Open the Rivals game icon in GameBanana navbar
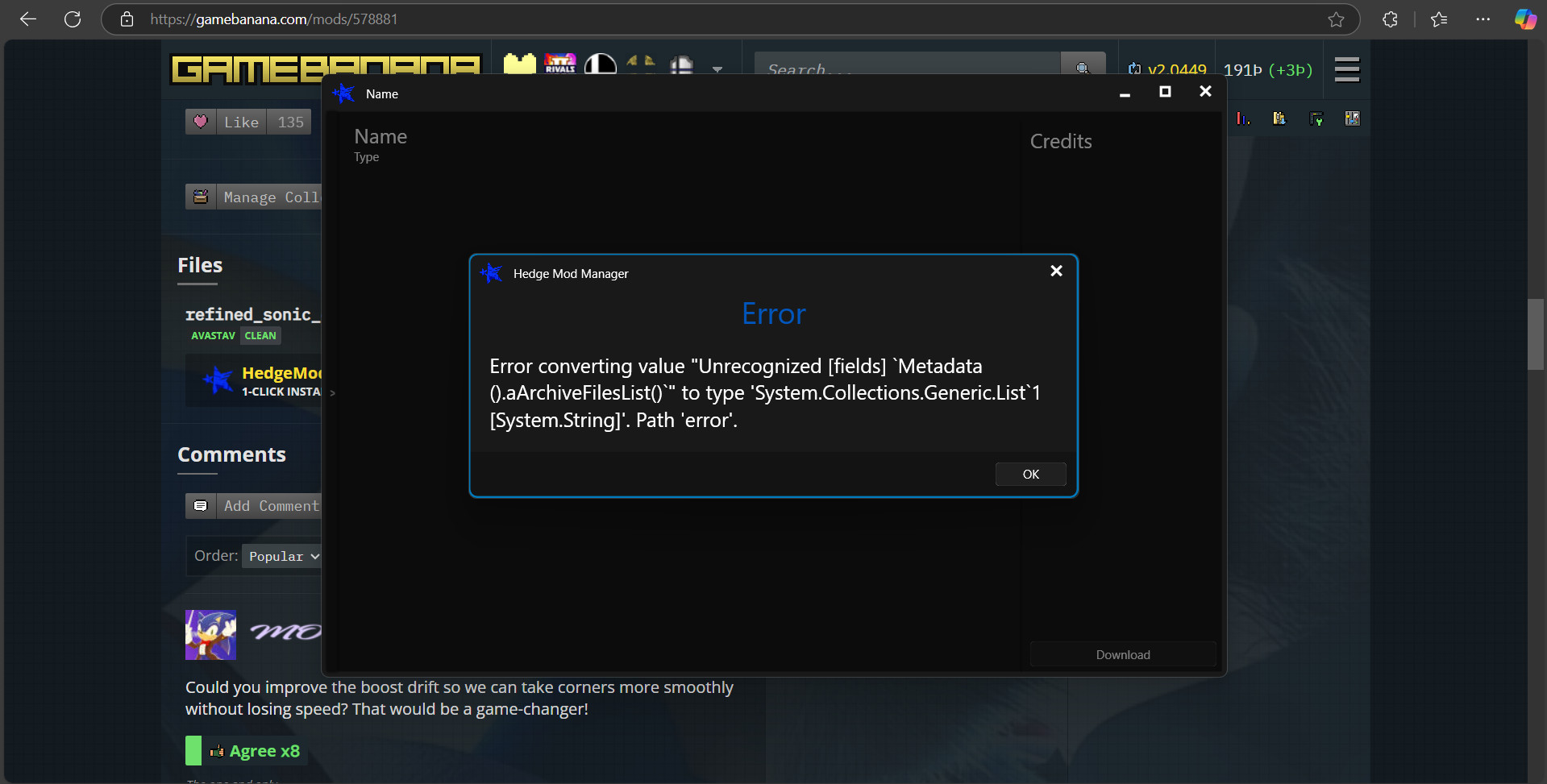 click(560, 63)
